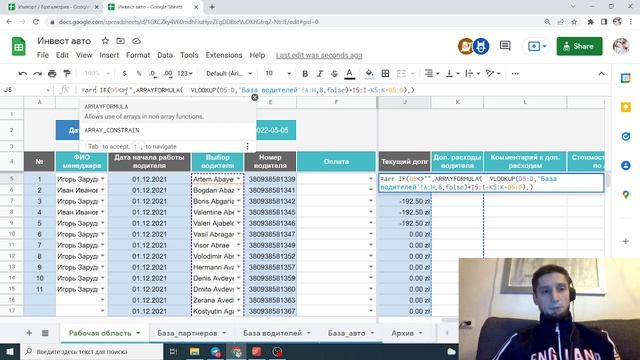
Task: Select the ARRAYFORMULA suggestion
Action: [x=168, y=111]
